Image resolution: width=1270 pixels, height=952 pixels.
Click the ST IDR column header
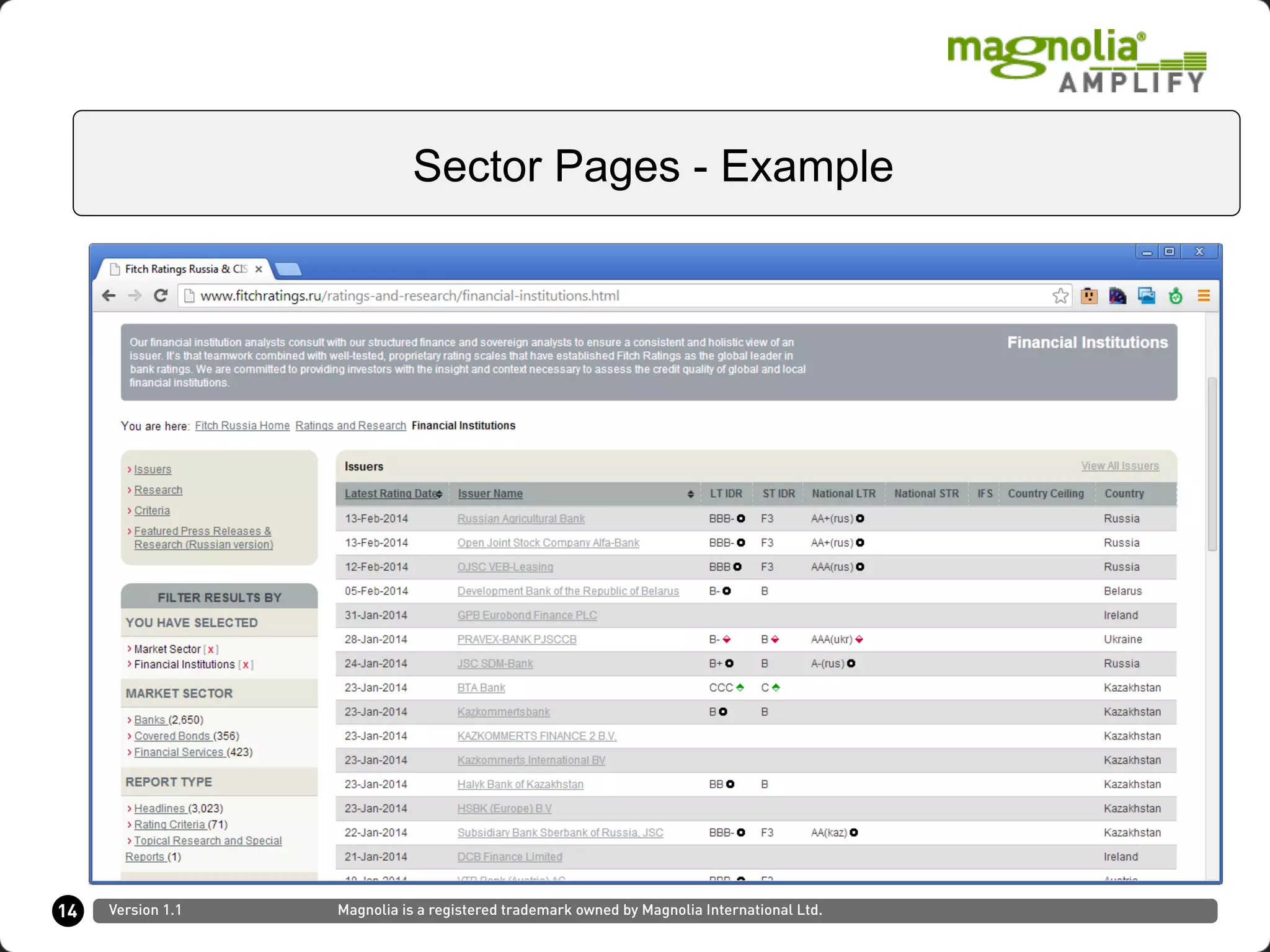(778, 494)
